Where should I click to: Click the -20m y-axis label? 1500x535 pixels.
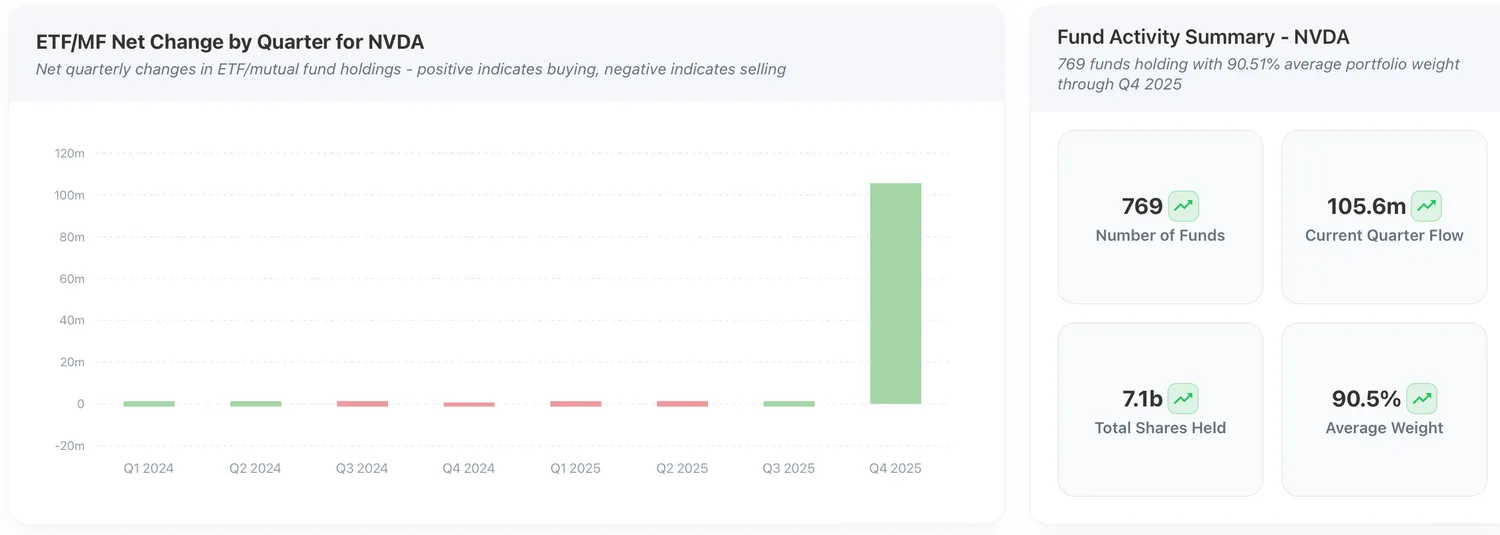click(x=69, y=446)
